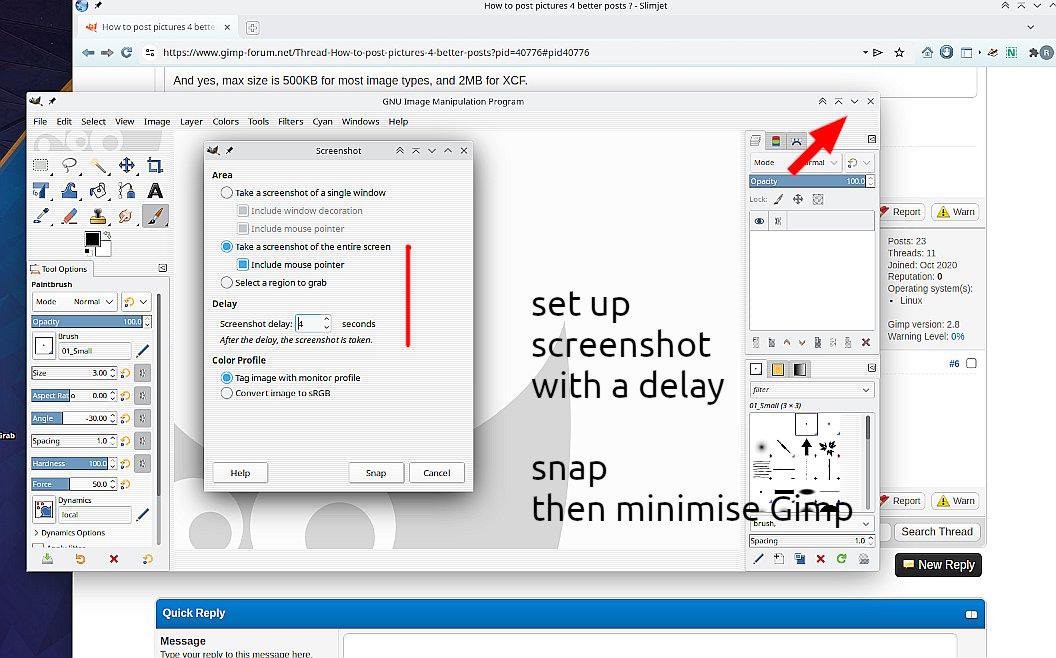Choose Take a screenshot of the entire screen

tap(306, 246)
